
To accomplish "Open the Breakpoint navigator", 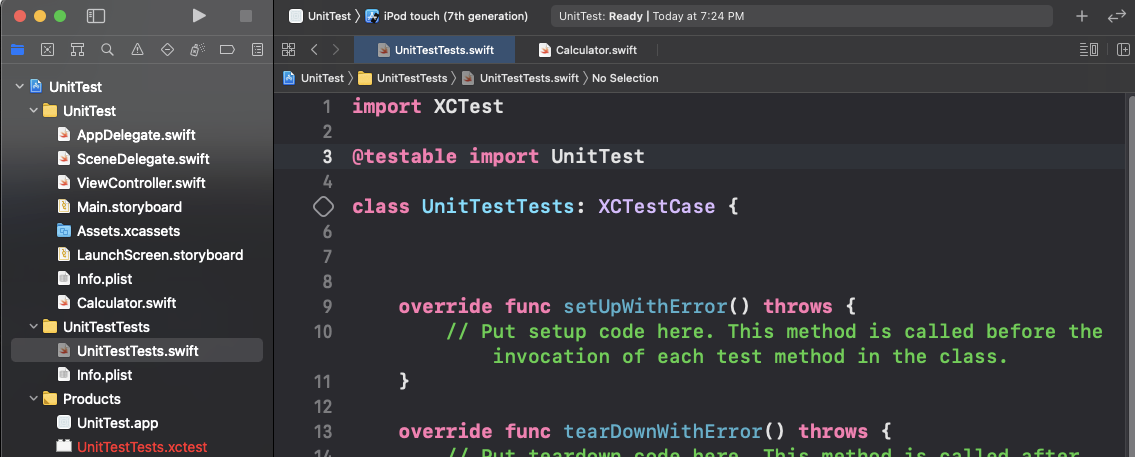I will (227, 50).
